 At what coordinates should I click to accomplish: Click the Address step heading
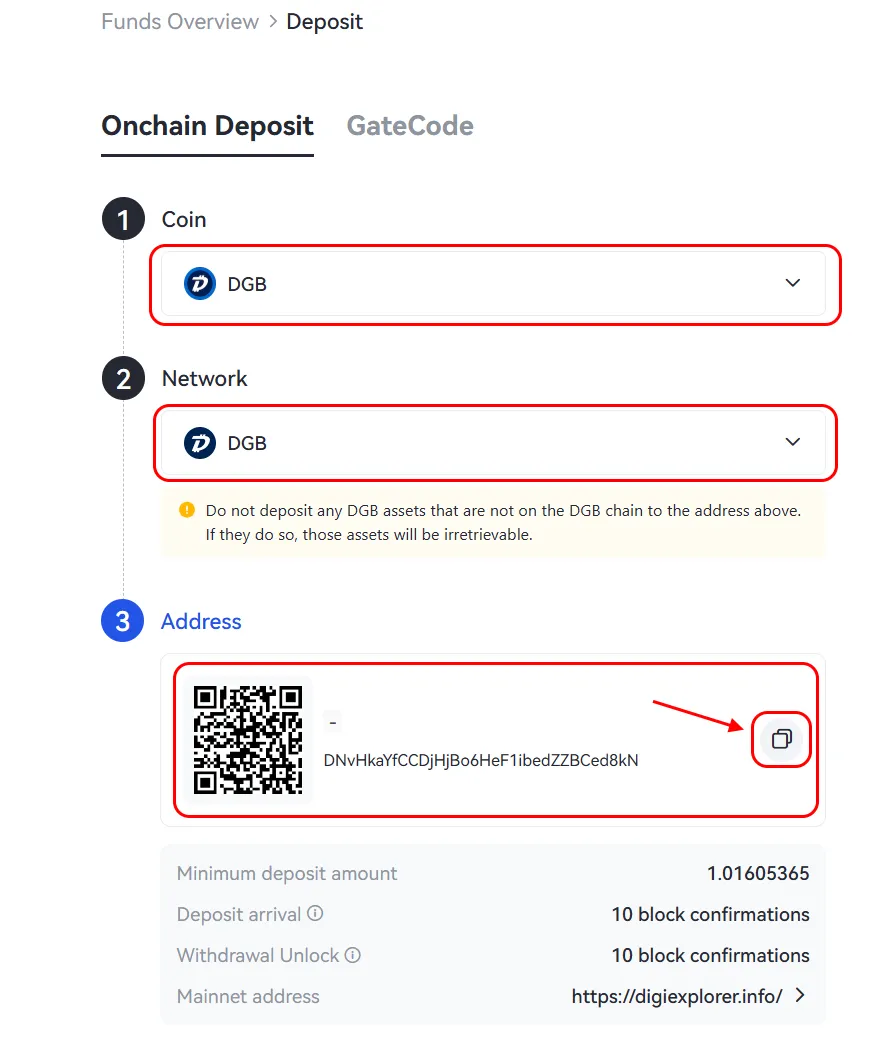[x=201, y=622]
